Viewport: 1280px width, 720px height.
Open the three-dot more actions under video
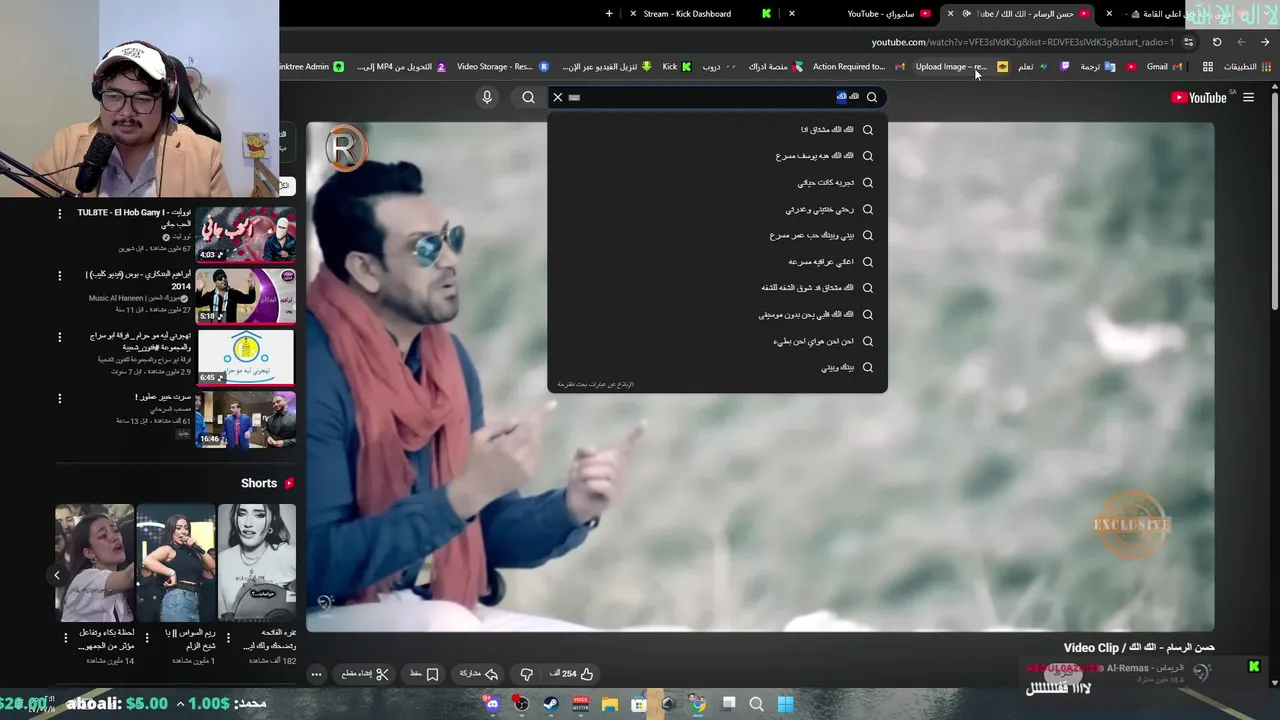point(316,674)
